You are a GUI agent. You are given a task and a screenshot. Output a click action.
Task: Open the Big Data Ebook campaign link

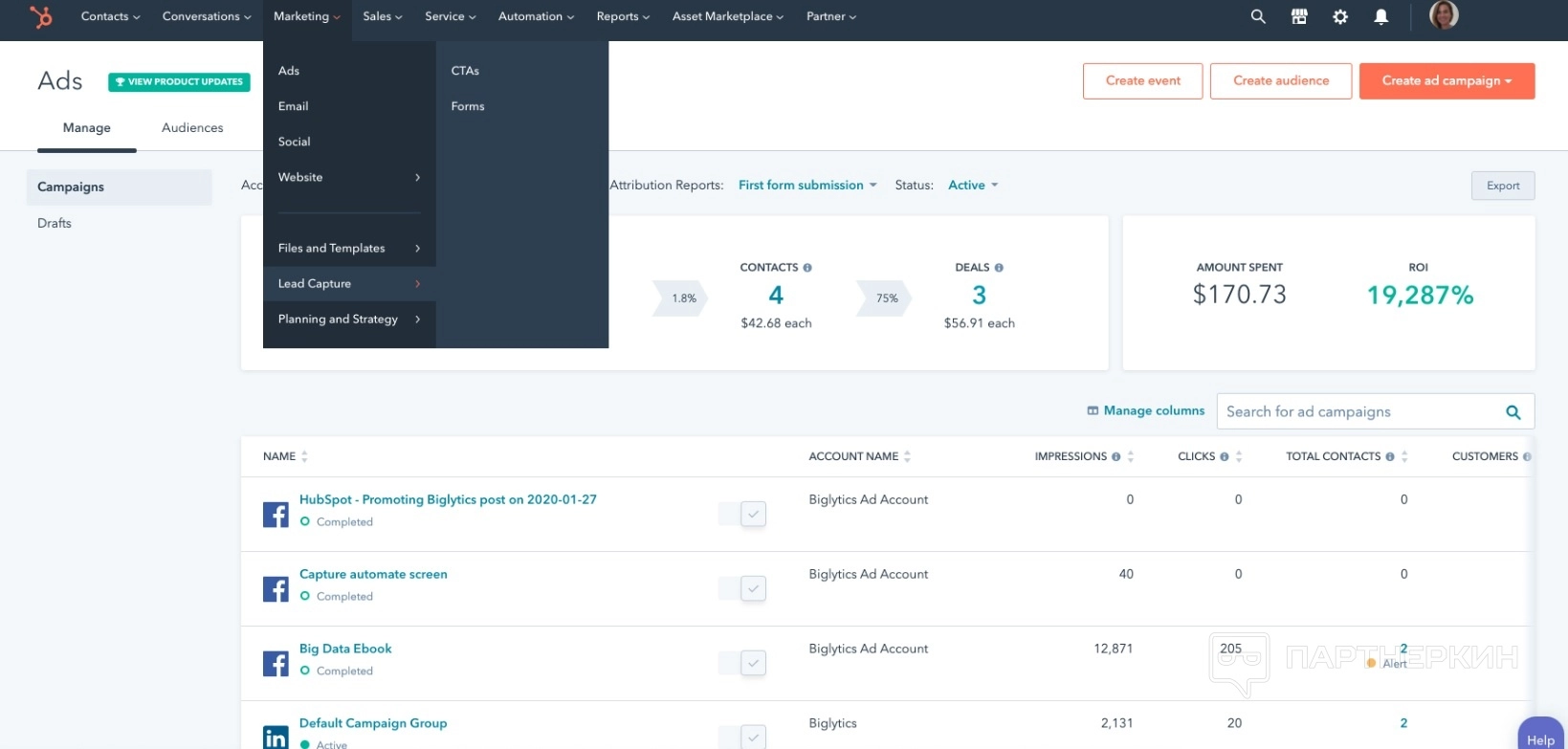point(345,649)
